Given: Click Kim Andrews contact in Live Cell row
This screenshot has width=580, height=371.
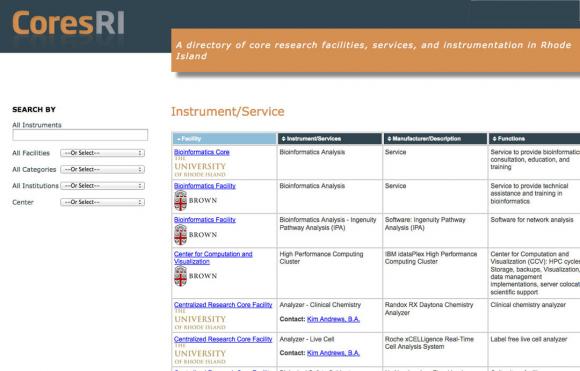Looking at the screenshot, I should coord(333,353).
